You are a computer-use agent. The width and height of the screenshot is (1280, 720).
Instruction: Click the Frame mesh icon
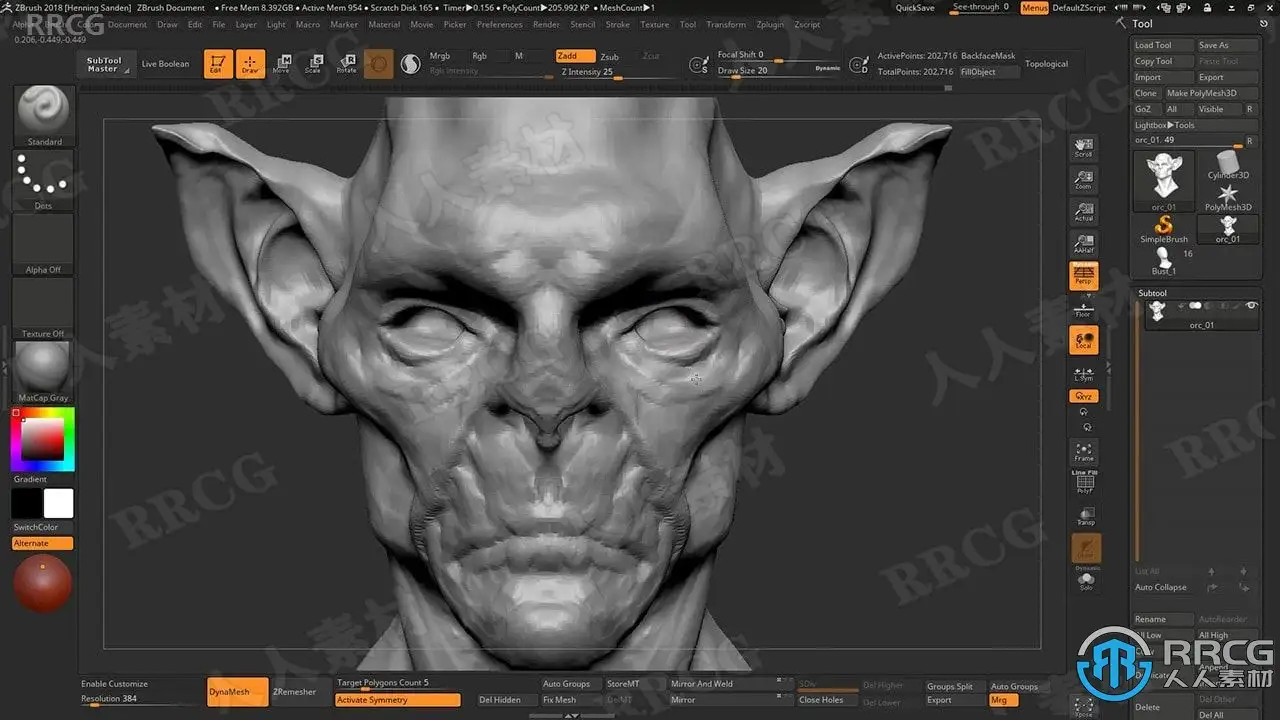pos(1083,452)
